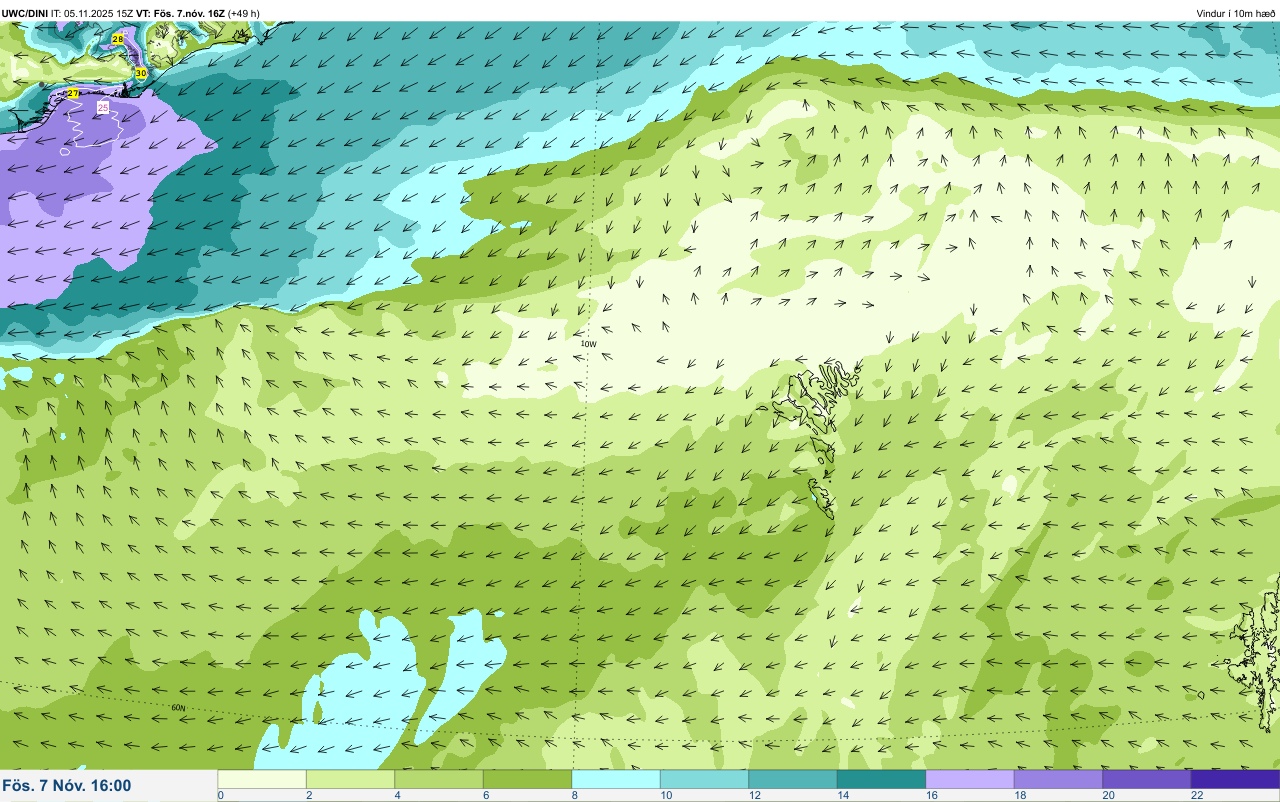The height and width of the screenshot is (802, 1280).
Task: Click the white 25 contour label
Action: (x=103, y=106)
